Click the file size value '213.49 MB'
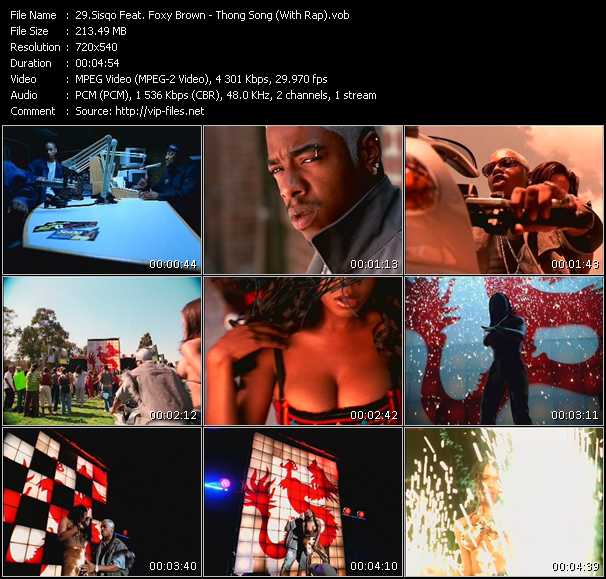 (x=101, y=31)
